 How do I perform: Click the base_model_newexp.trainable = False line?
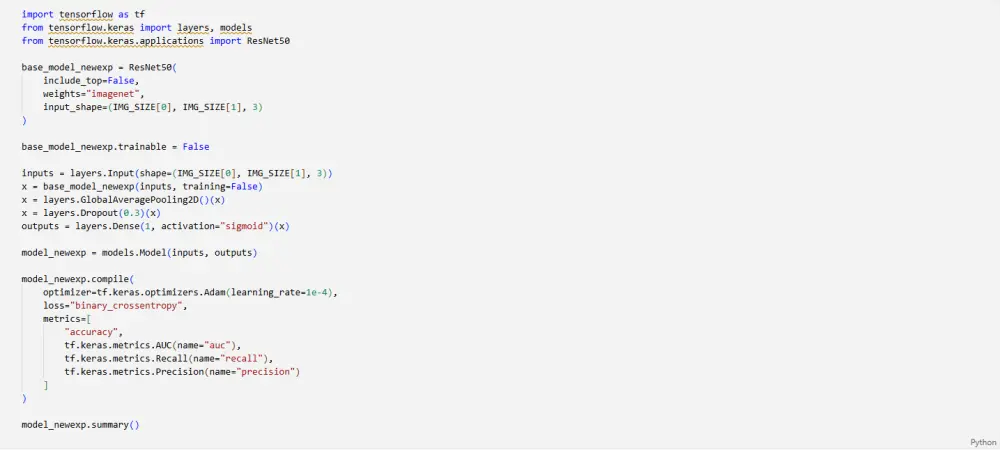pyautogui.click(x=115, y=147)
